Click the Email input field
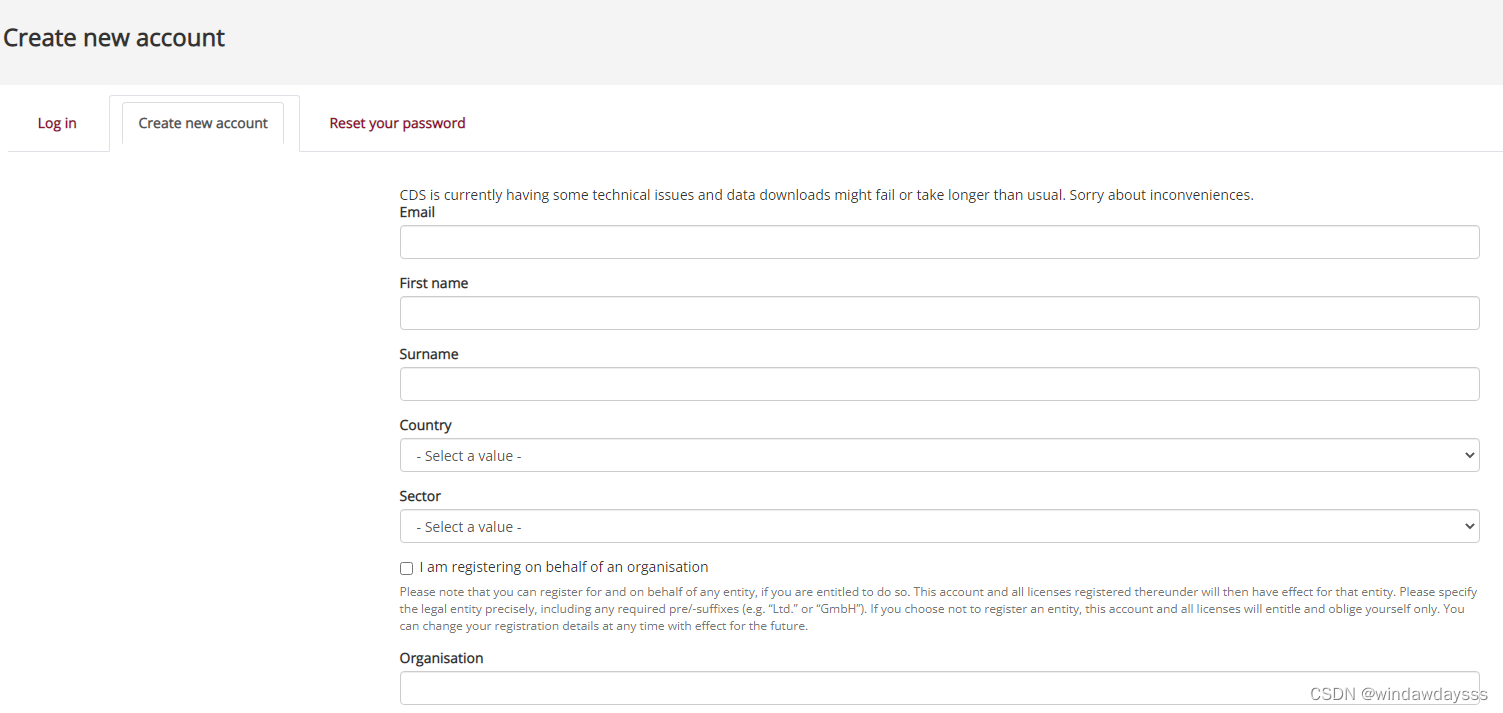This screenshot has width=1503, height=713. [938, 242]
